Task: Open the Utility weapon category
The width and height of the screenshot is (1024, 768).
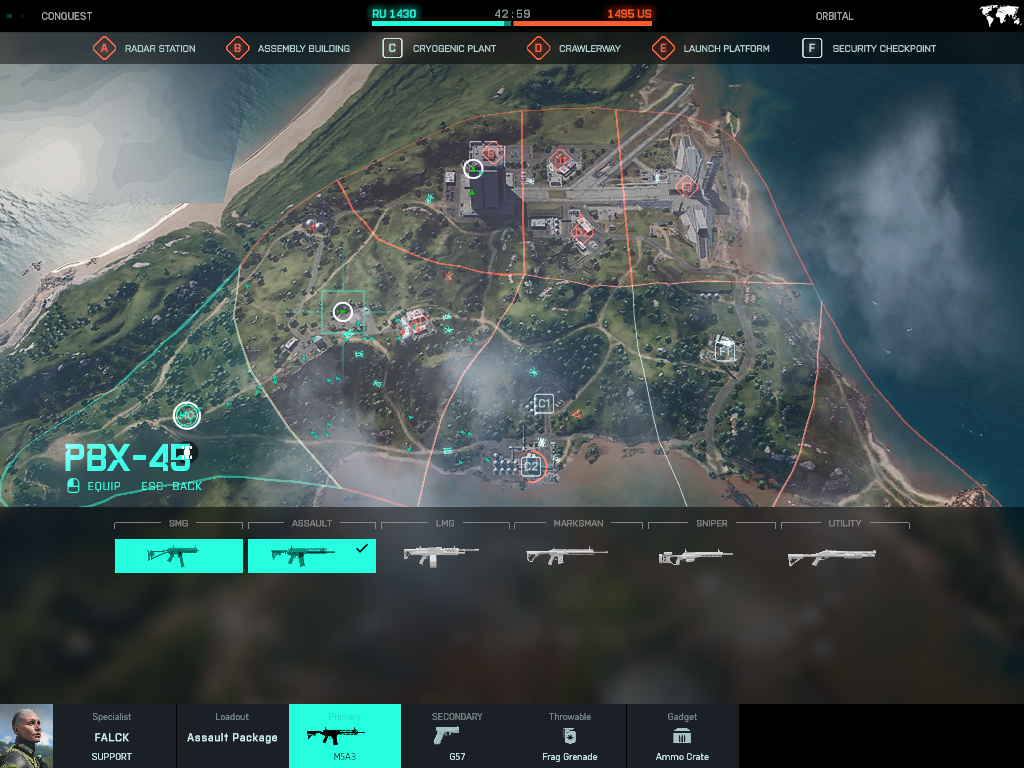Action: 844,523
